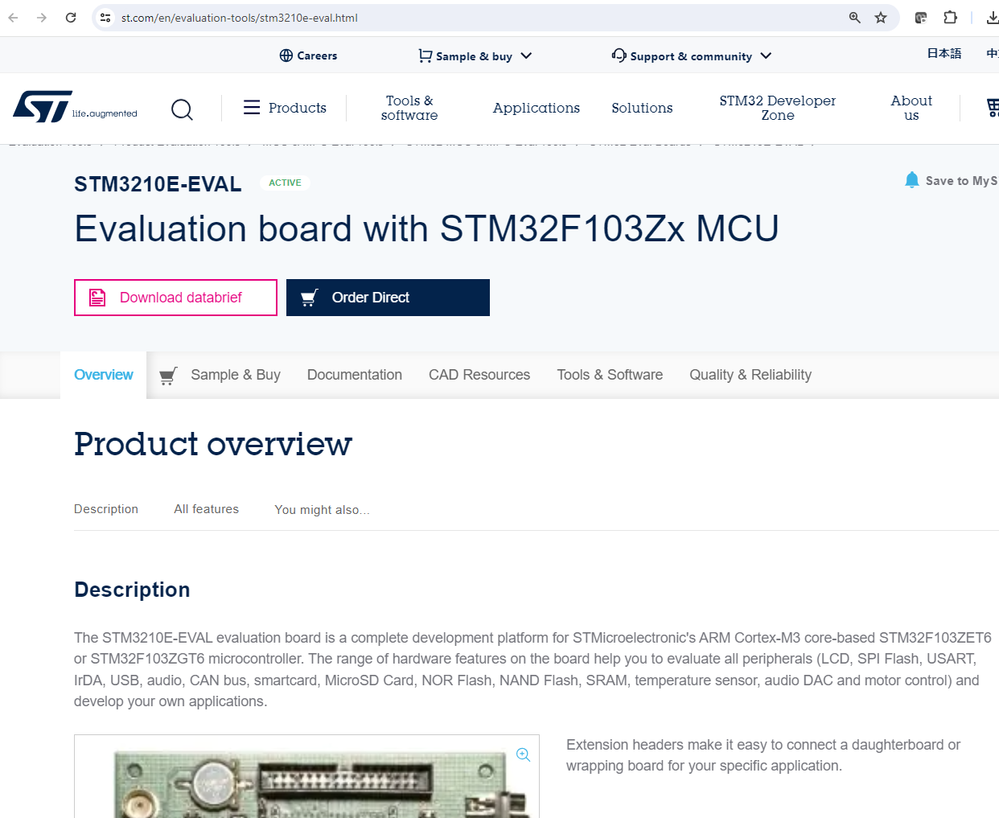Expand the Sample & buy dropdown
Screen dimensions: 999x818
475,56
